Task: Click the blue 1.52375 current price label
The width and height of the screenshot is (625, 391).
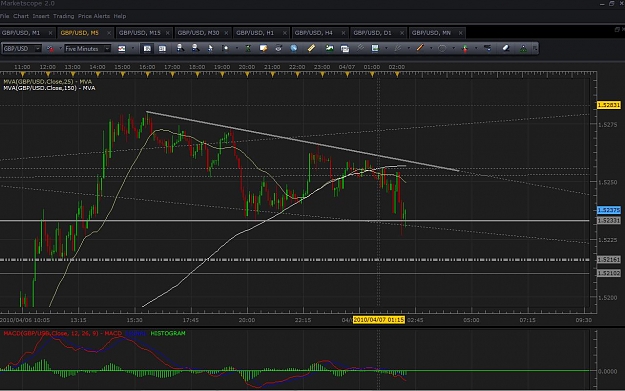Action: pyautogui.click(x=609, y=210)
